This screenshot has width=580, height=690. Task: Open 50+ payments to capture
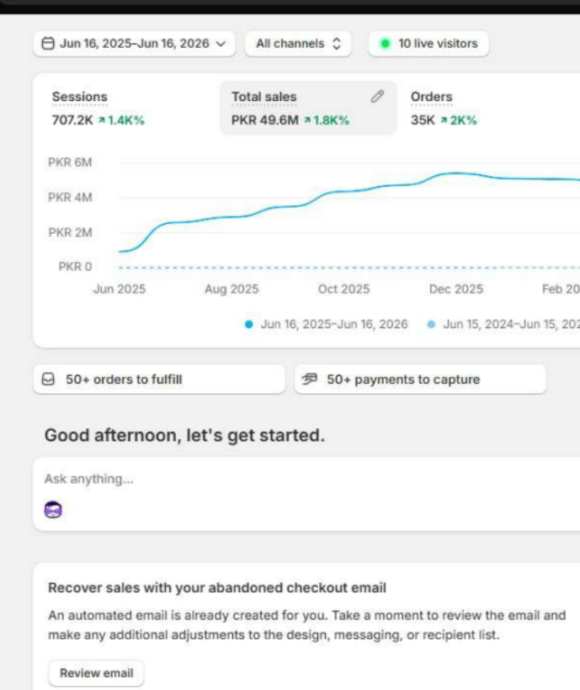pos(420,379)
